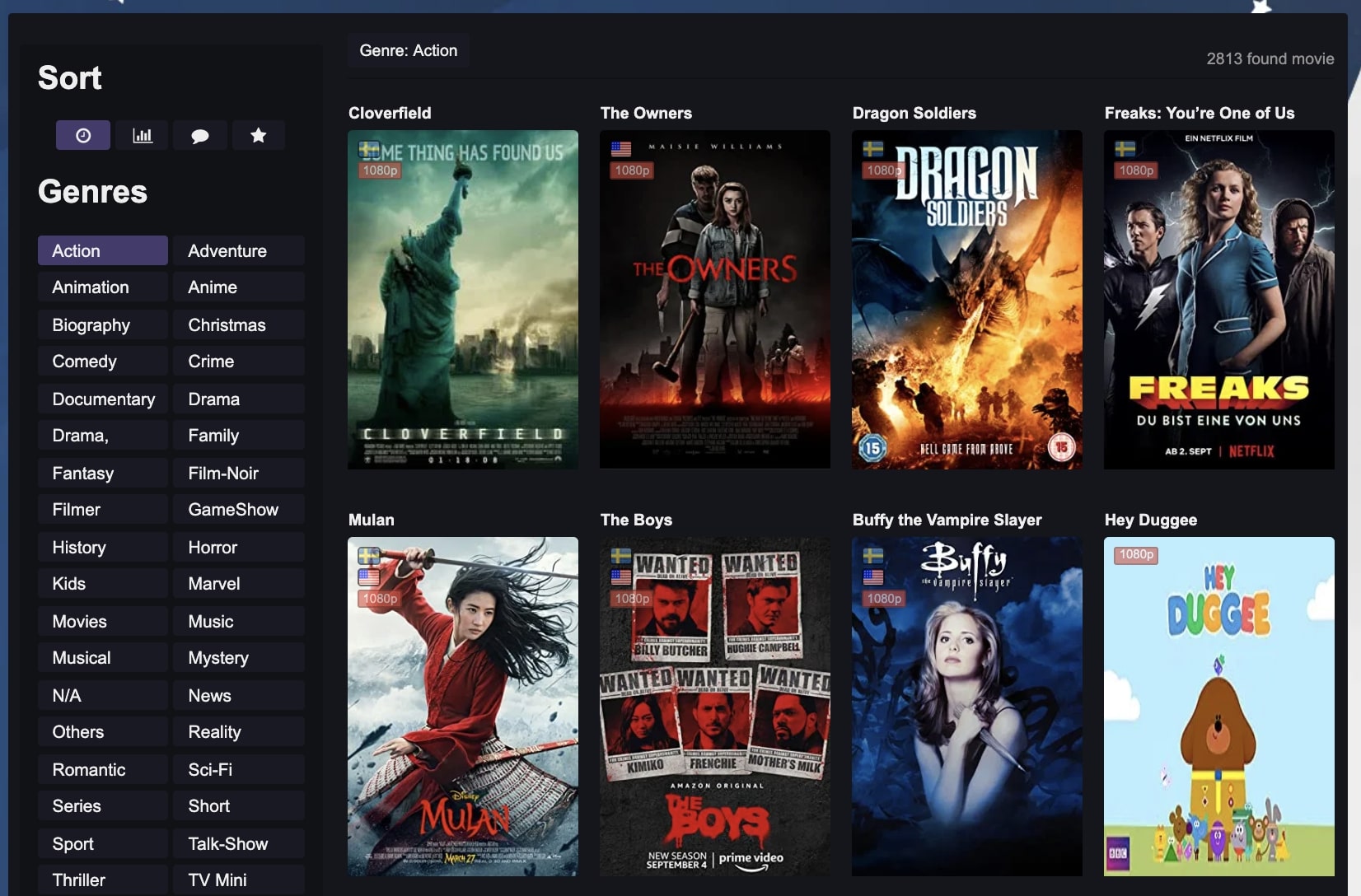Click the Swedish flag on Freaks poster
Image resolution: width=1361 pixels, height=896 pixels.
1125,149
